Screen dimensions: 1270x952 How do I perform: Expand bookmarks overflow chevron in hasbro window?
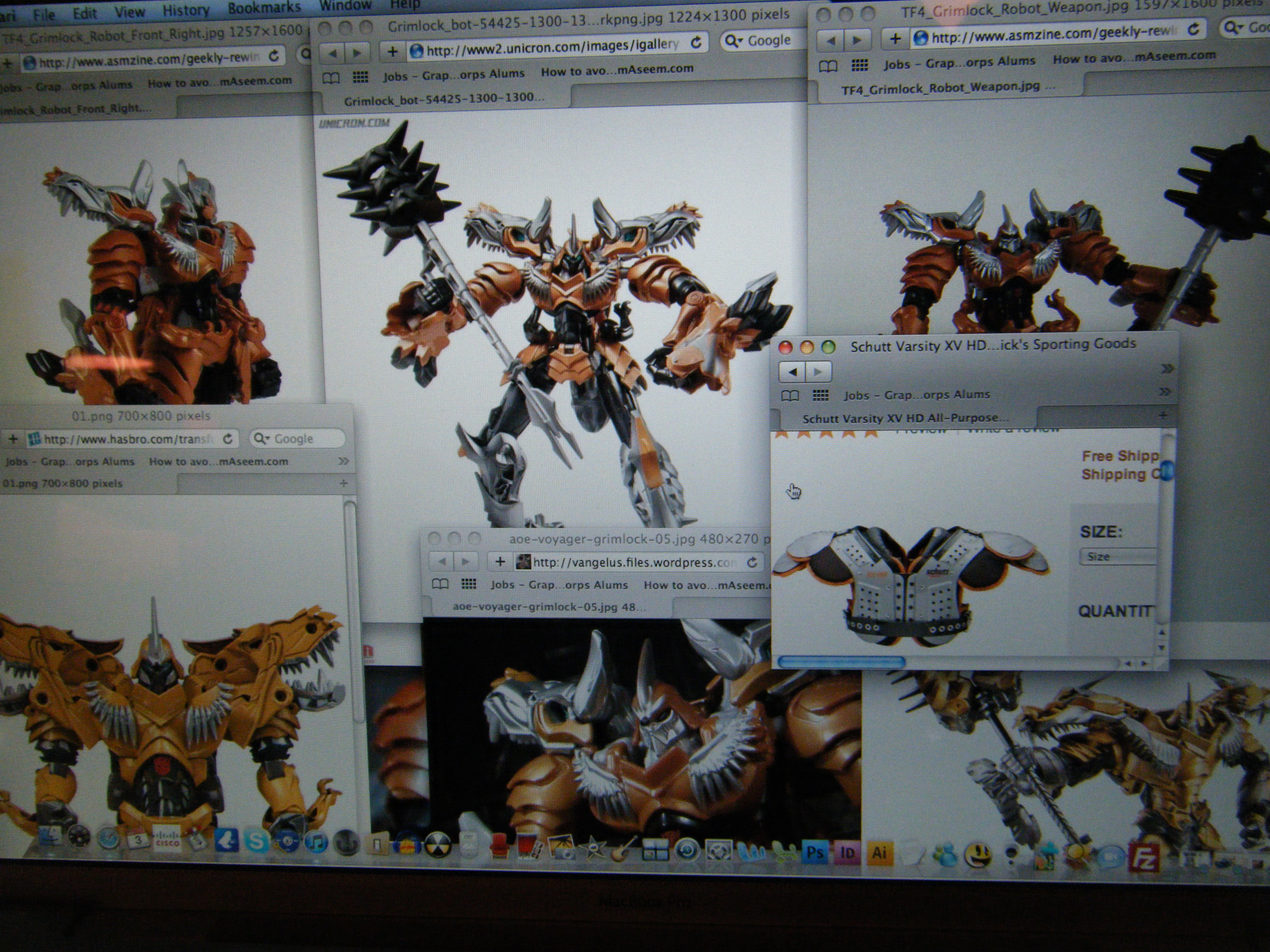(x=343, y=461)
